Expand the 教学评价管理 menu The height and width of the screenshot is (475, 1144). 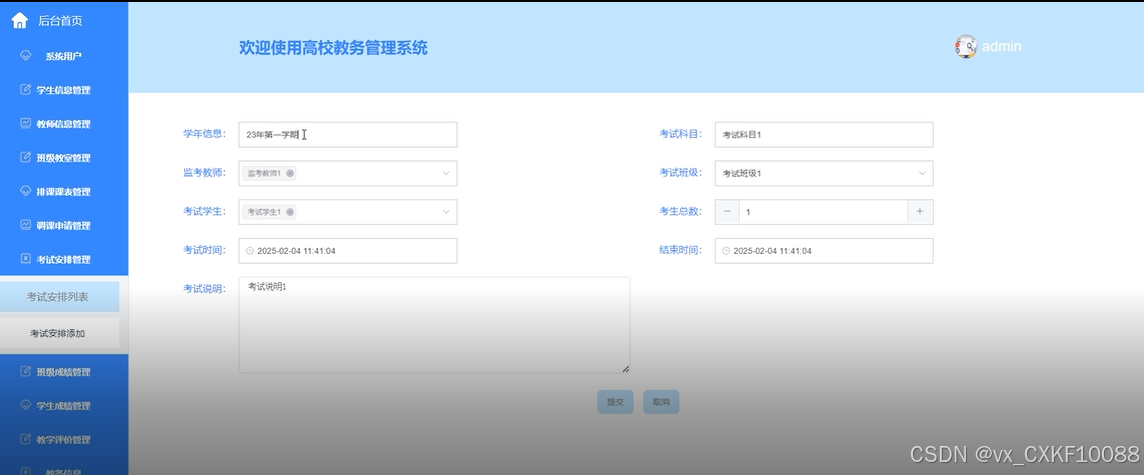pos(64,439)
